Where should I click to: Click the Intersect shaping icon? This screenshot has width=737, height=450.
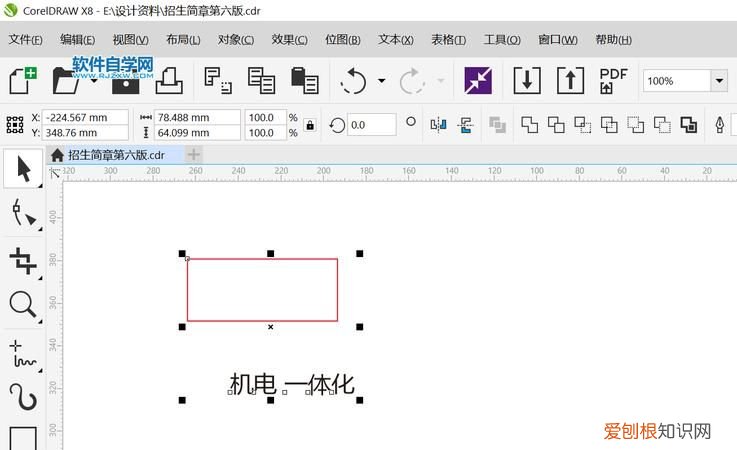(x=582, y=125)
